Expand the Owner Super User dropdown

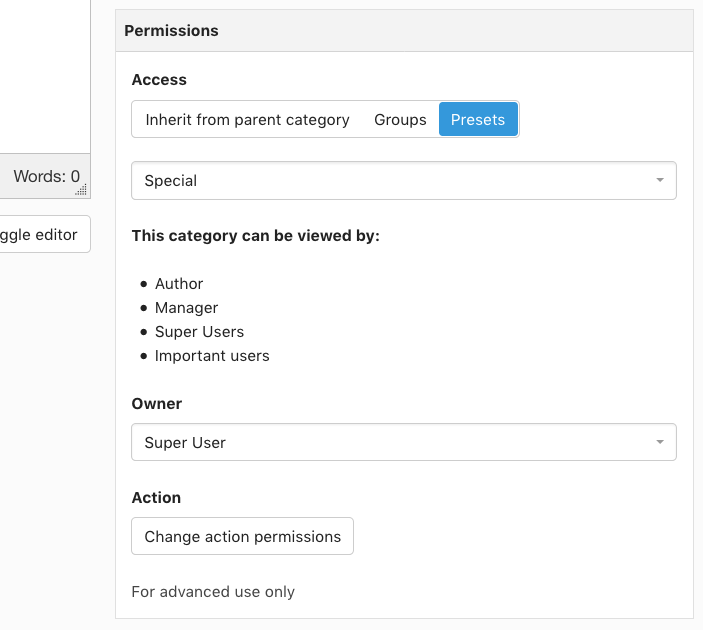(403, 442)
